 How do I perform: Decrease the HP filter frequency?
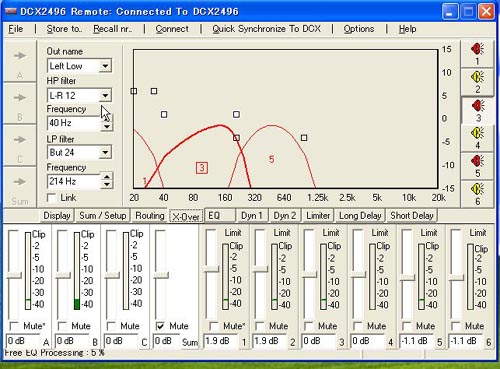point(107,127)
